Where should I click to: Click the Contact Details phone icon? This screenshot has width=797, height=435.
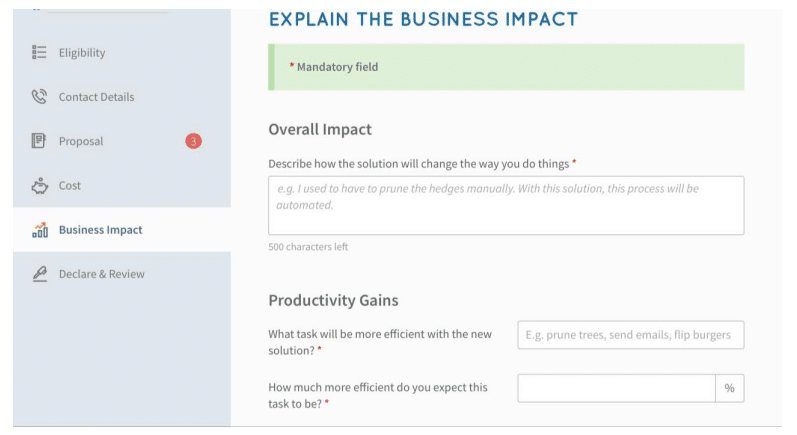pyautogui.click(x=39, y=97)
